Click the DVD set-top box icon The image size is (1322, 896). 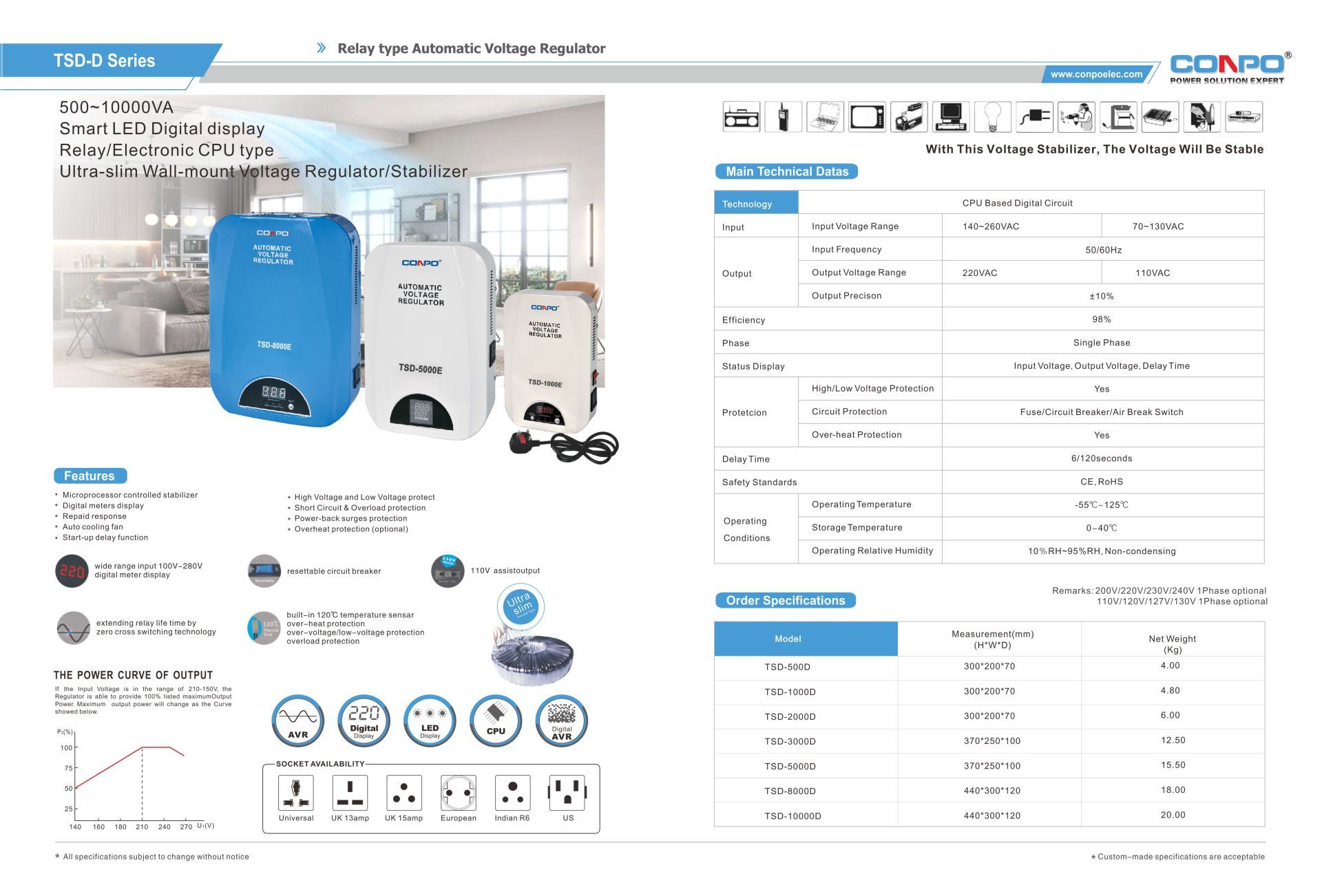1244,116
